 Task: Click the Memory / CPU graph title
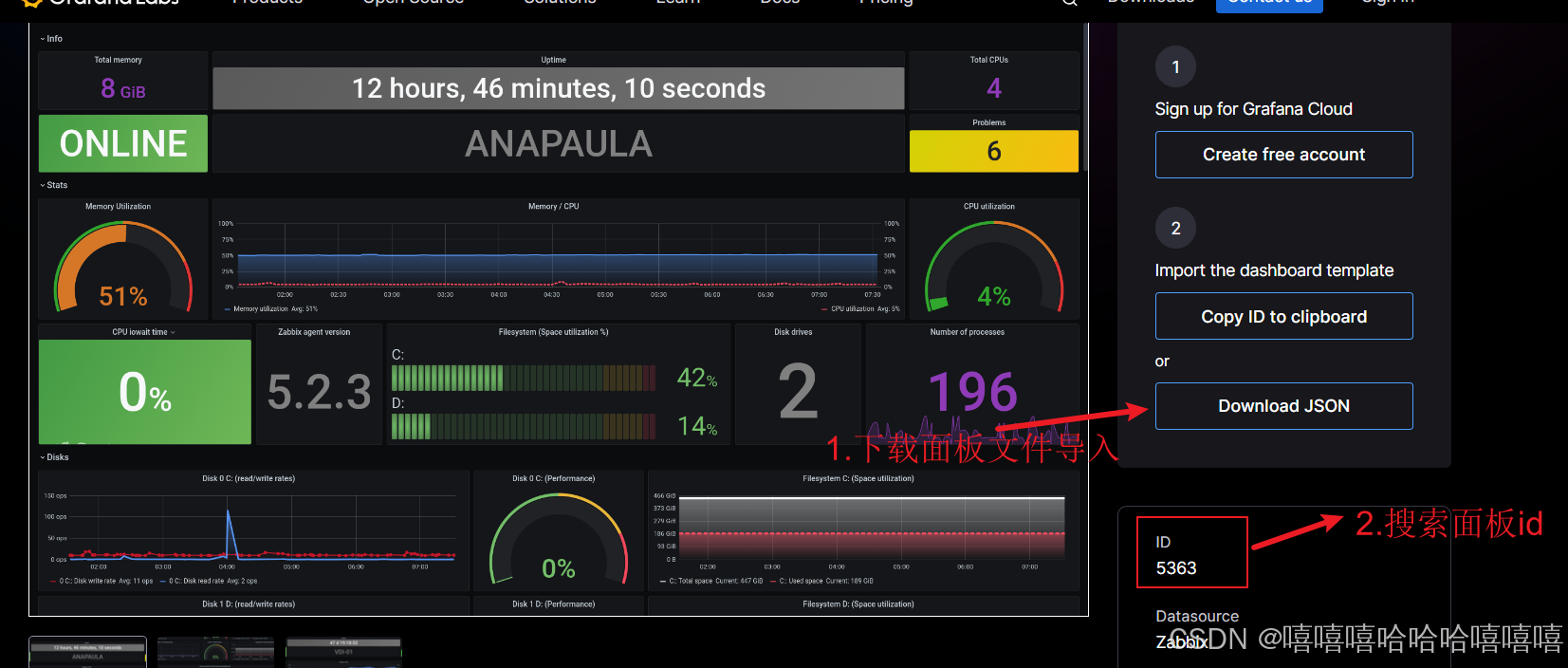point(553,206)
